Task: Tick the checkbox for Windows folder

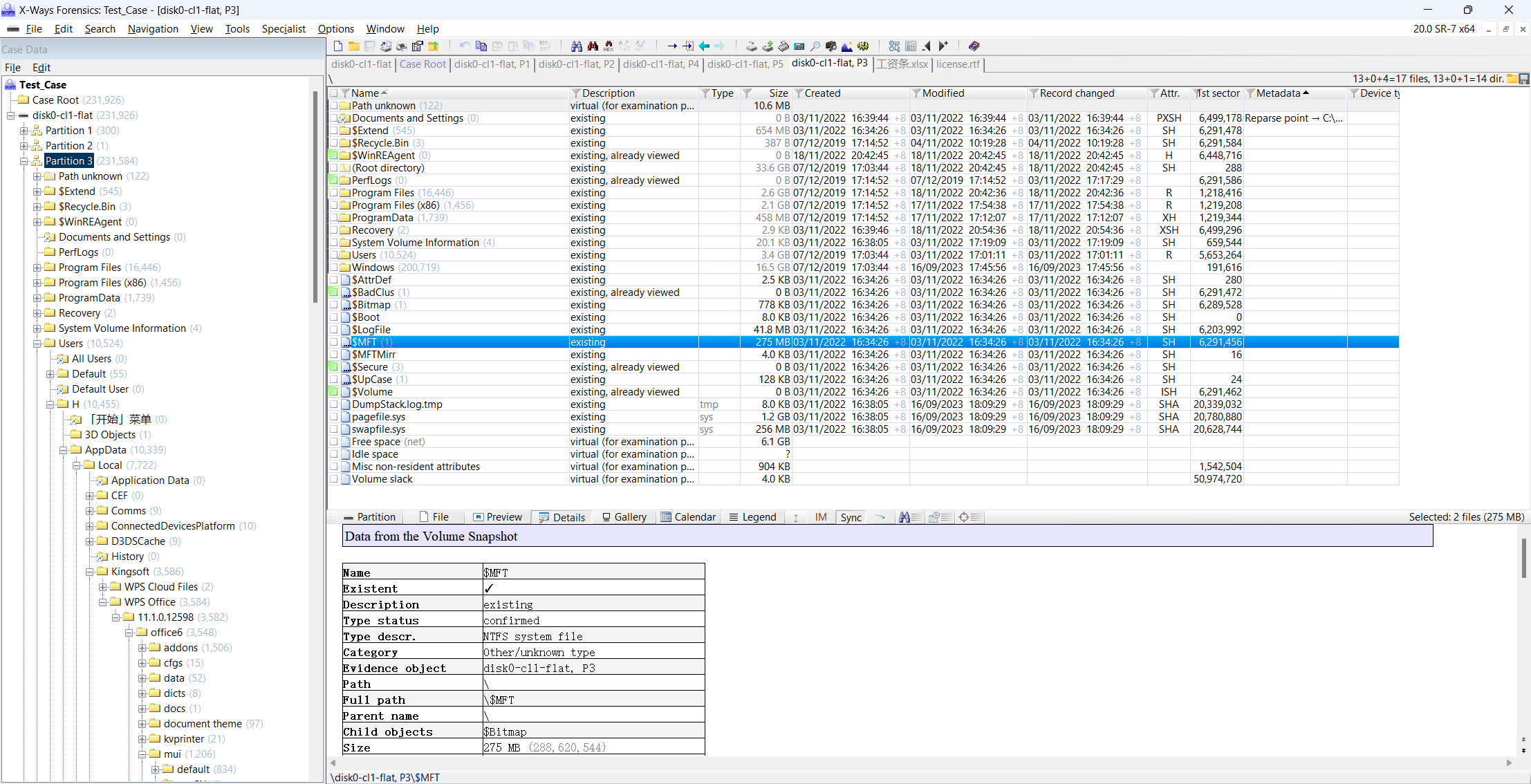Action: (x=334, y=268)
